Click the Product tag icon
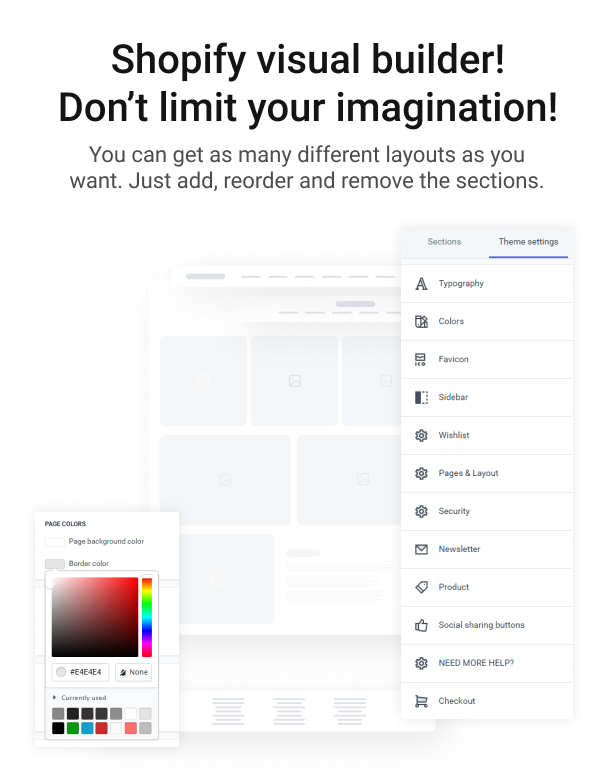The height and width of the screenshot is (784, 616). click(x=421, y=587)
